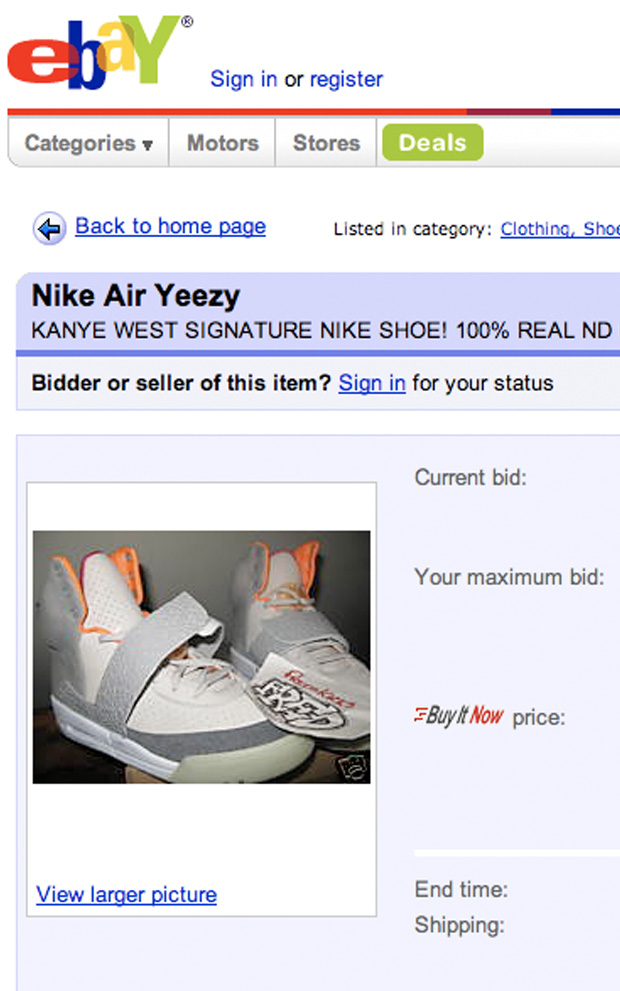Click the Buy It Now logo
Screen dimensions: 620x991
coord(459,715)
